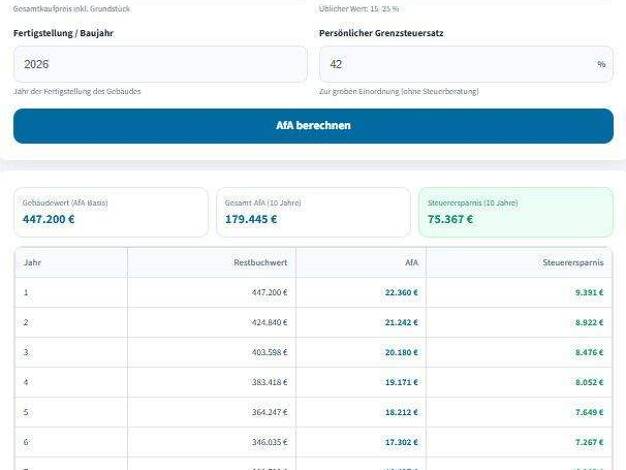Click Steuerersparnis 7.267 € in year 6 row

point(589,442)
